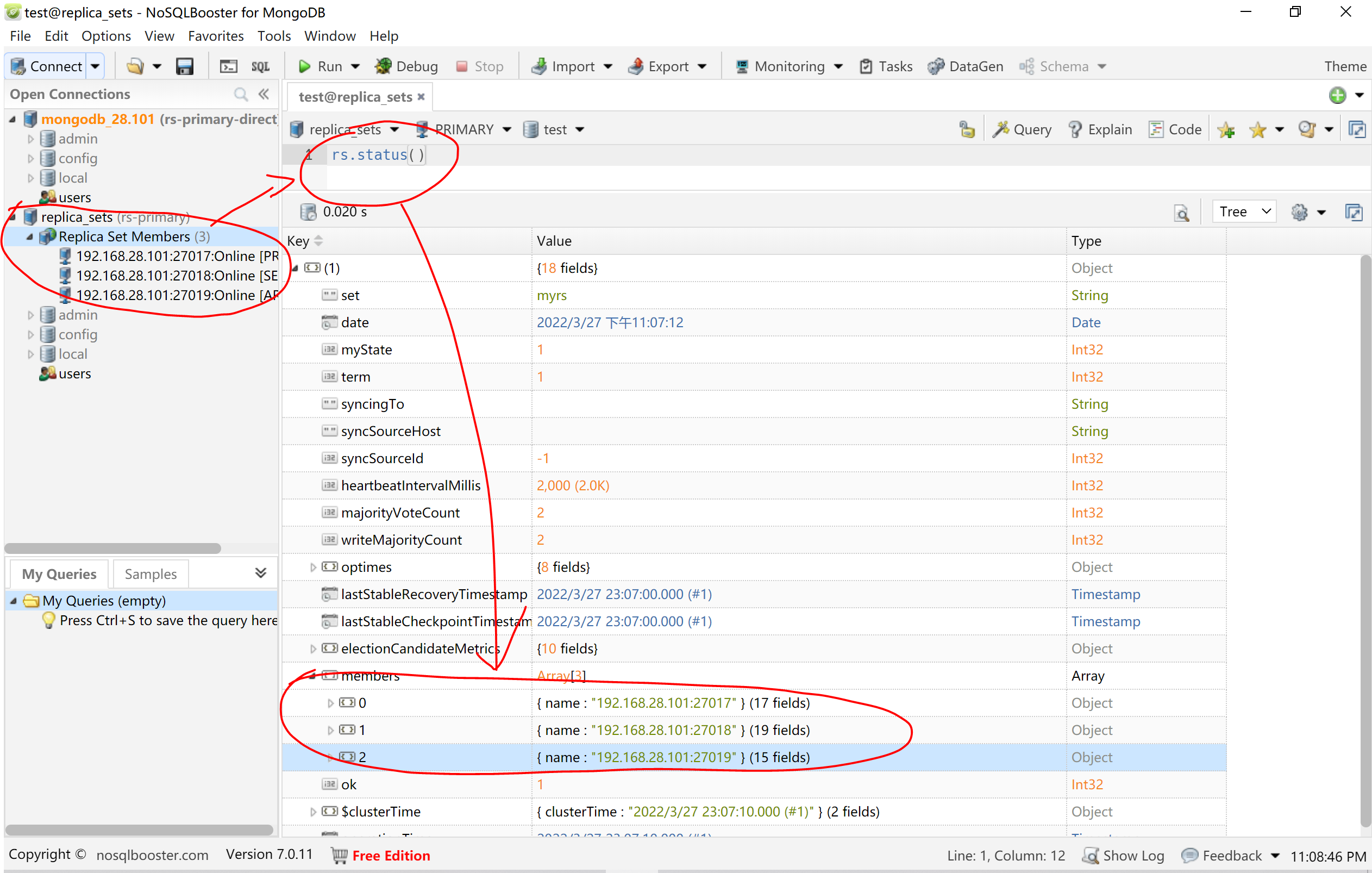Click the result panel pop-out icon
This screenshot has width=1372, height=873.
coord(1354,213)
